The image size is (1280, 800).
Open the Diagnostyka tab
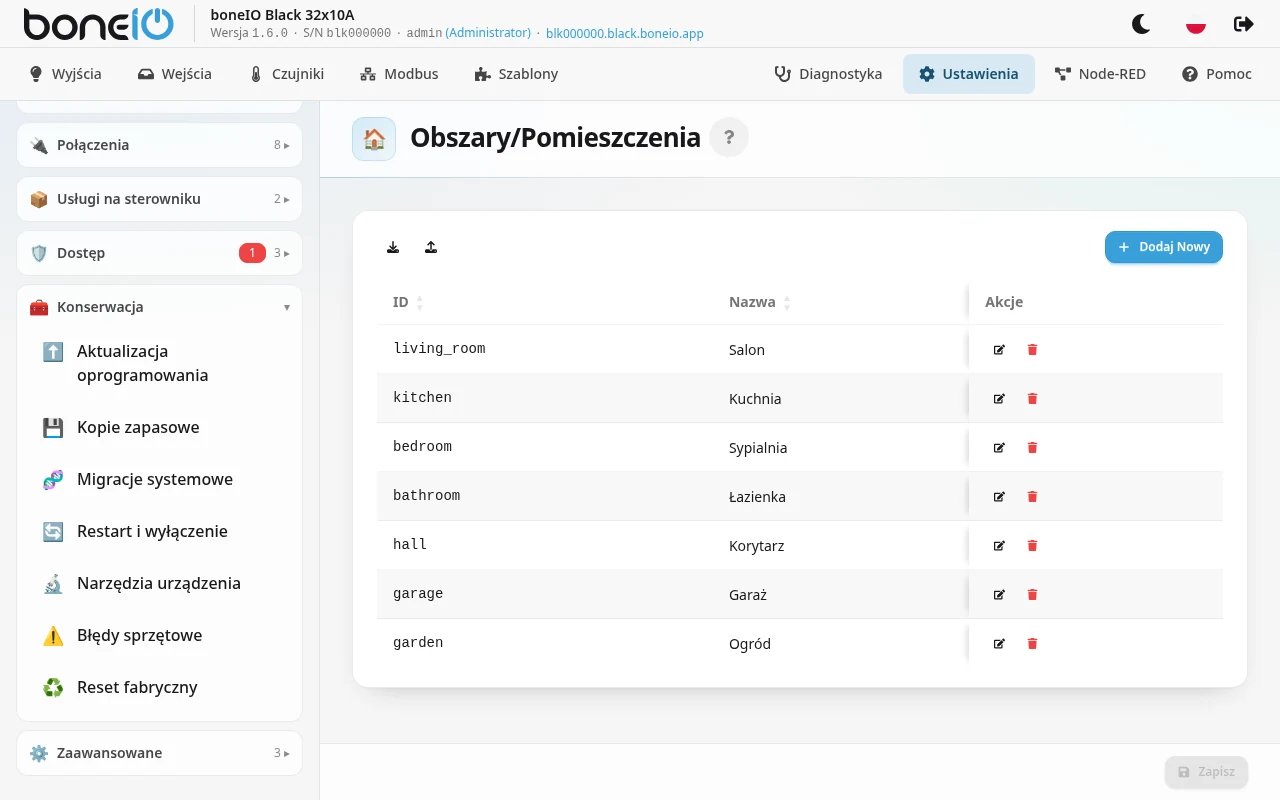tap(828, 74)
